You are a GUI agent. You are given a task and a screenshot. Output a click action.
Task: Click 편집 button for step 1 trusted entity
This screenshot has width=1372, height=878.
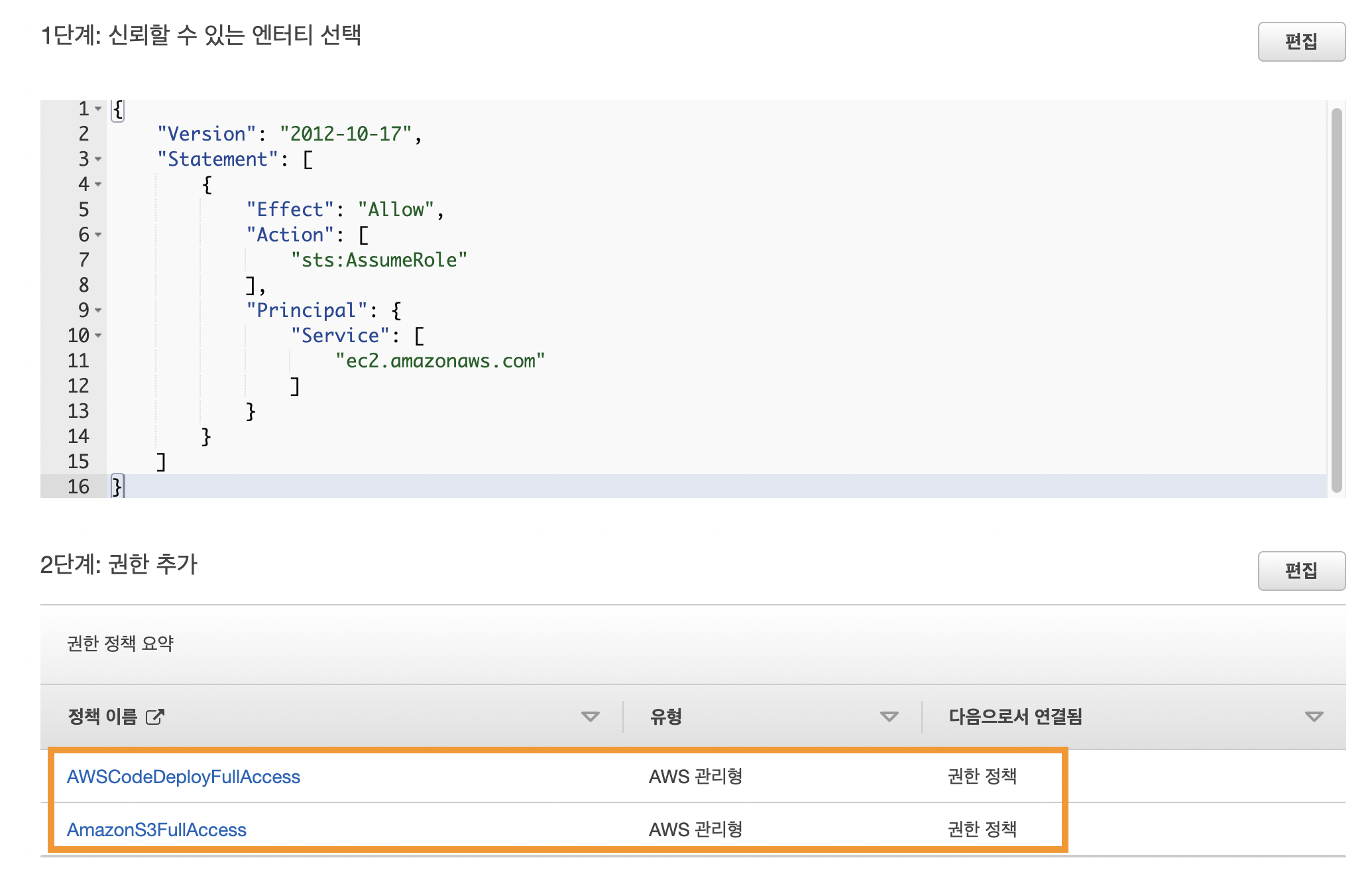pyautogui.click(x=1301, y=42)
